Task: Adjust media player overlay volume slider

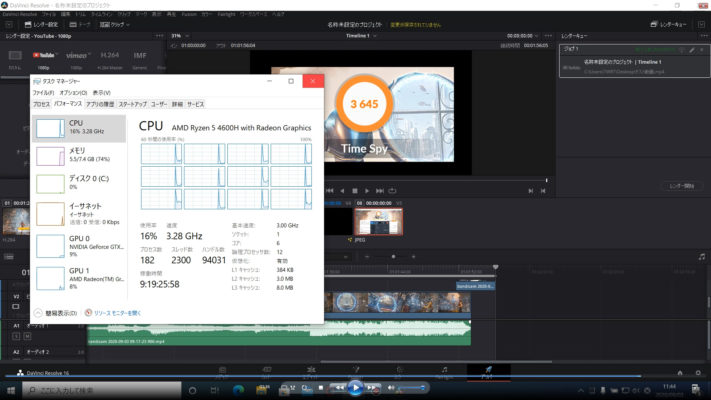Action: click(411, 388)
